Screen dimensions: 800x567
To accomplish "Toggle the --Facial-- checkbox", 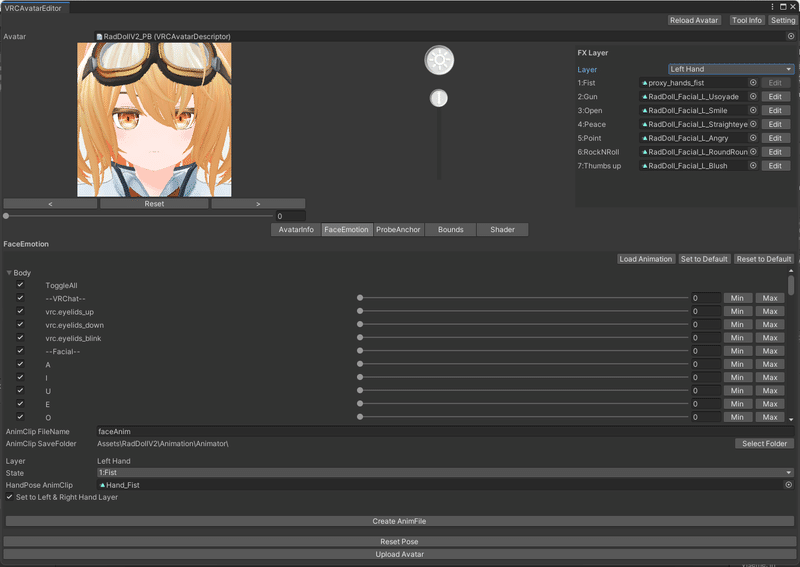I will [20, 351].
